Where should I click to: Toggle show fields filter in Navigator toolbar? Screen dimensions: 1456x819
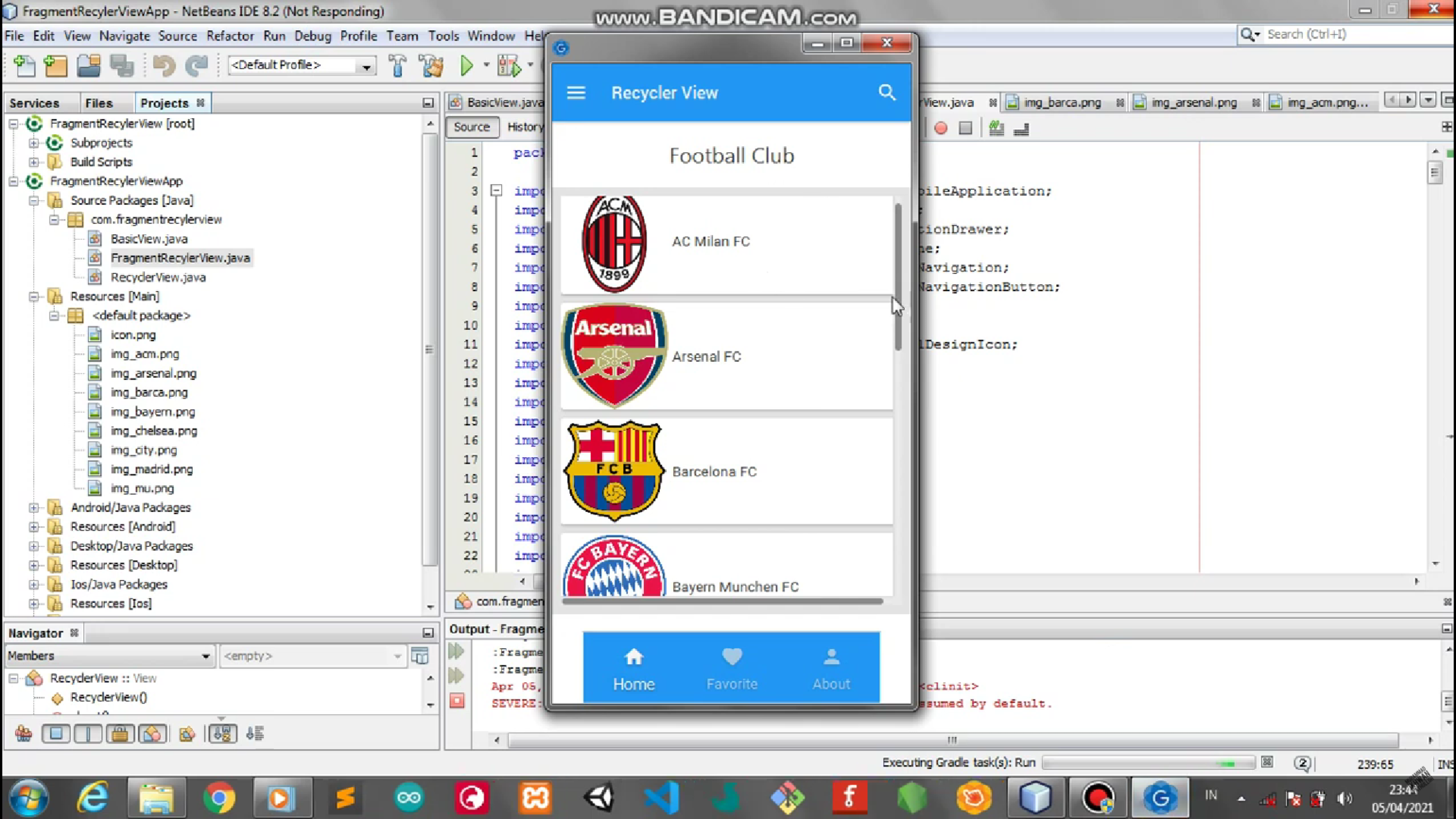pyautogui.click(x=56, y=734)
